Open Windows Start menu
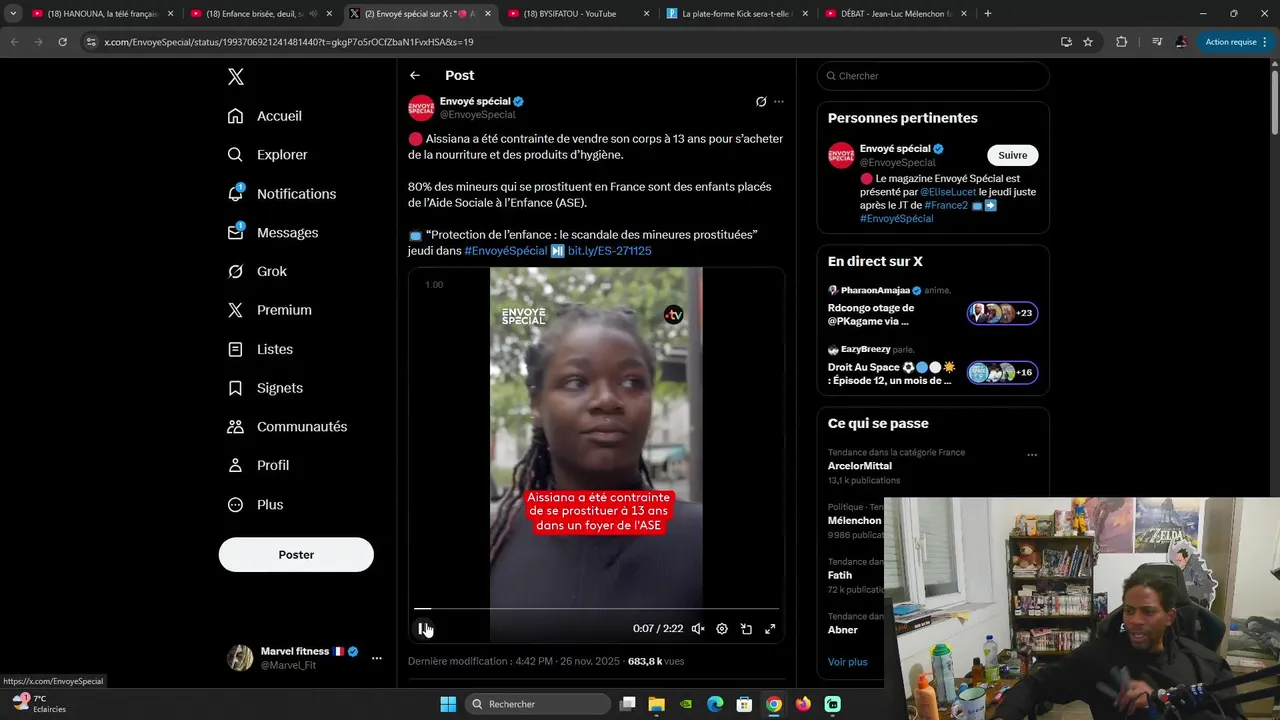The width and height of the screenshot is (1280, 720). coord(448,704)
